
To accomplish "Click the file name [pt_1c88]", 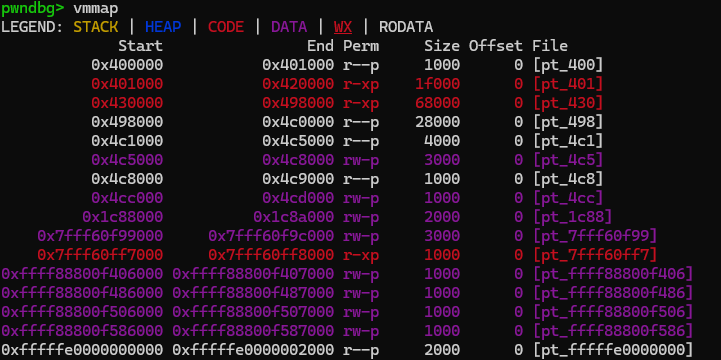I will click(572, 217).
